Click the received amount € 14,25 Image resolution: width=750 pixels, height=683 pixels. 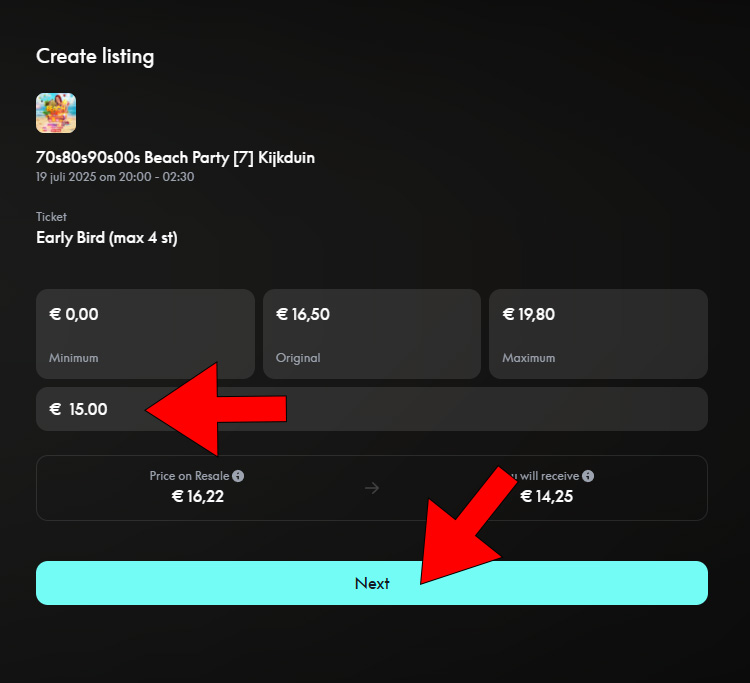[546, 496]
